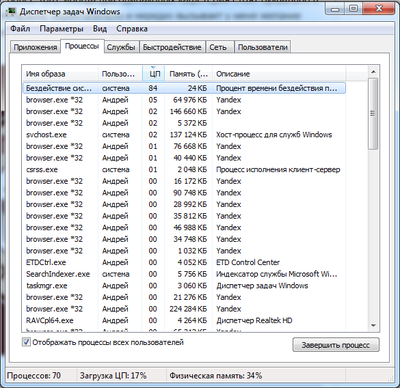Sort by Память column header
This screenshot has width=400, height=388.
point(189,74)
